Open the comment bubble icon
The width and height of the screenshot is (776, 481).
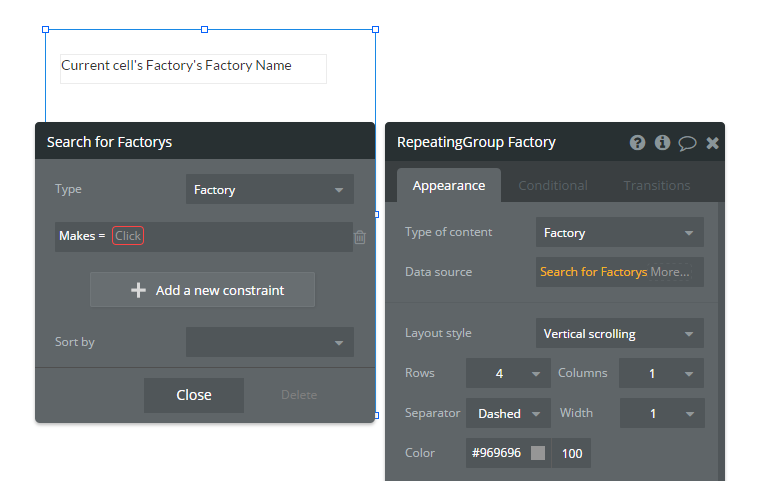tap(687, 143)
